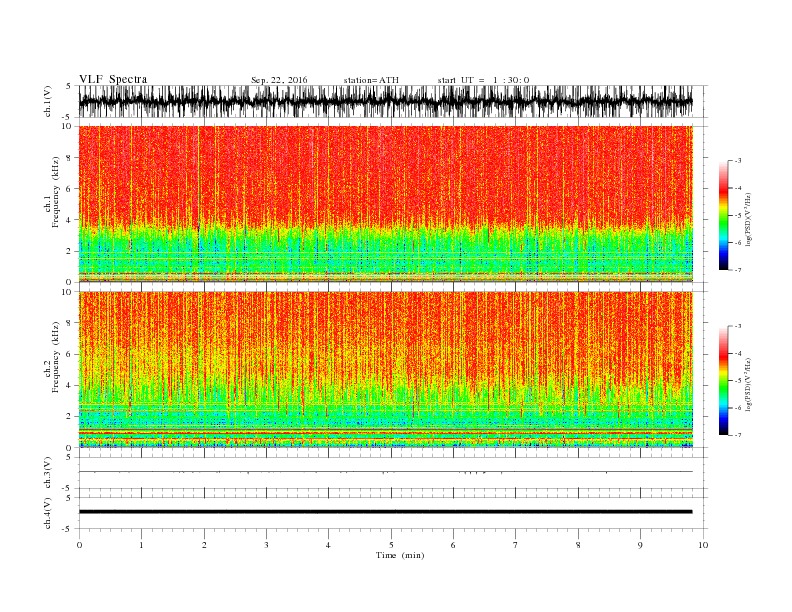Click the bottom time axis tick label "0"
The width and height of the screenshot is (792, 612).
[79, 545]
